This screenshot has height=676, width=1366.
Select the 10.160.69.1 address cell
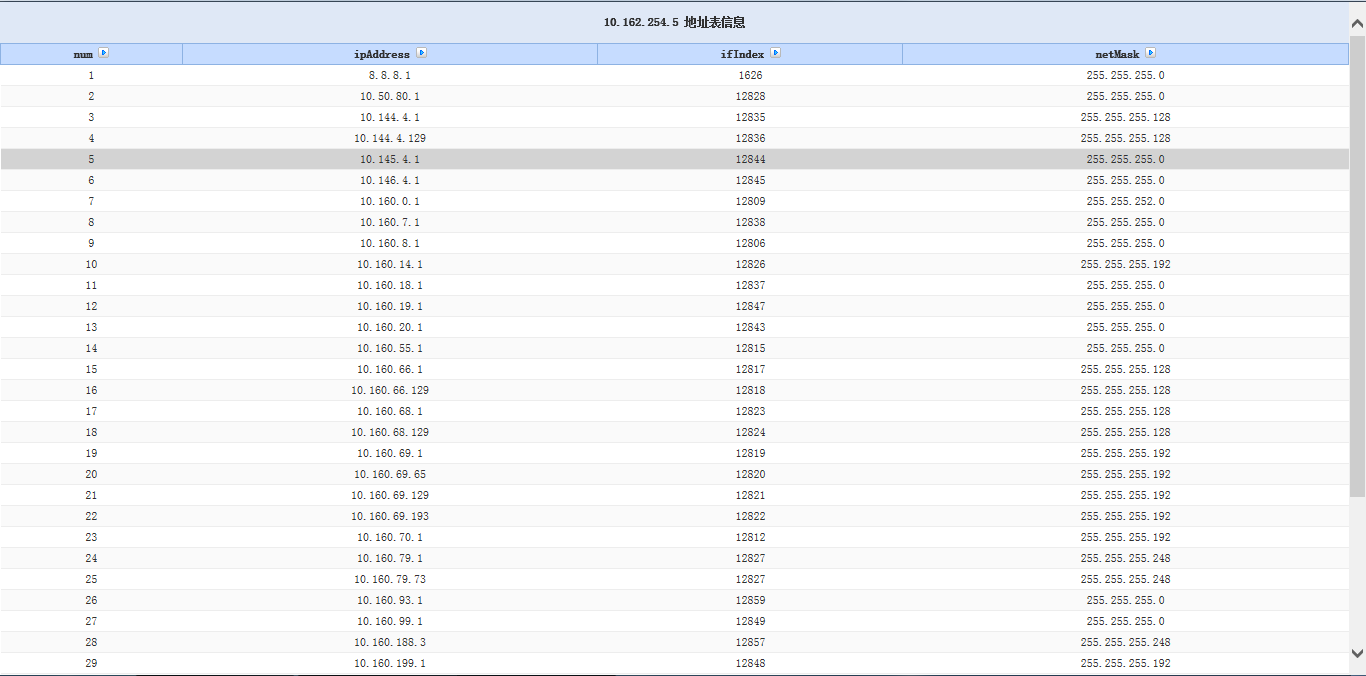[390, 453]
